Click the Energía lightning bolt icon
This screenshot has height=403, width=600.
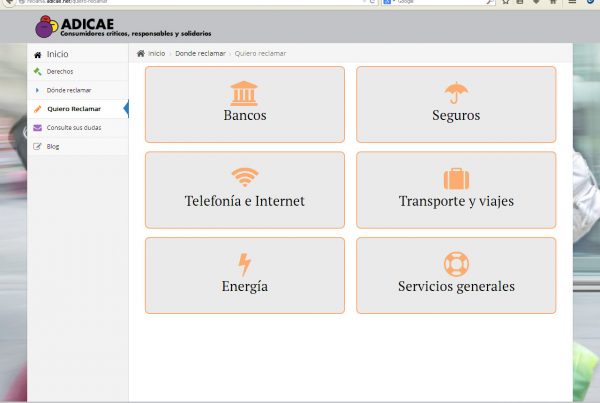pos(244,264)
